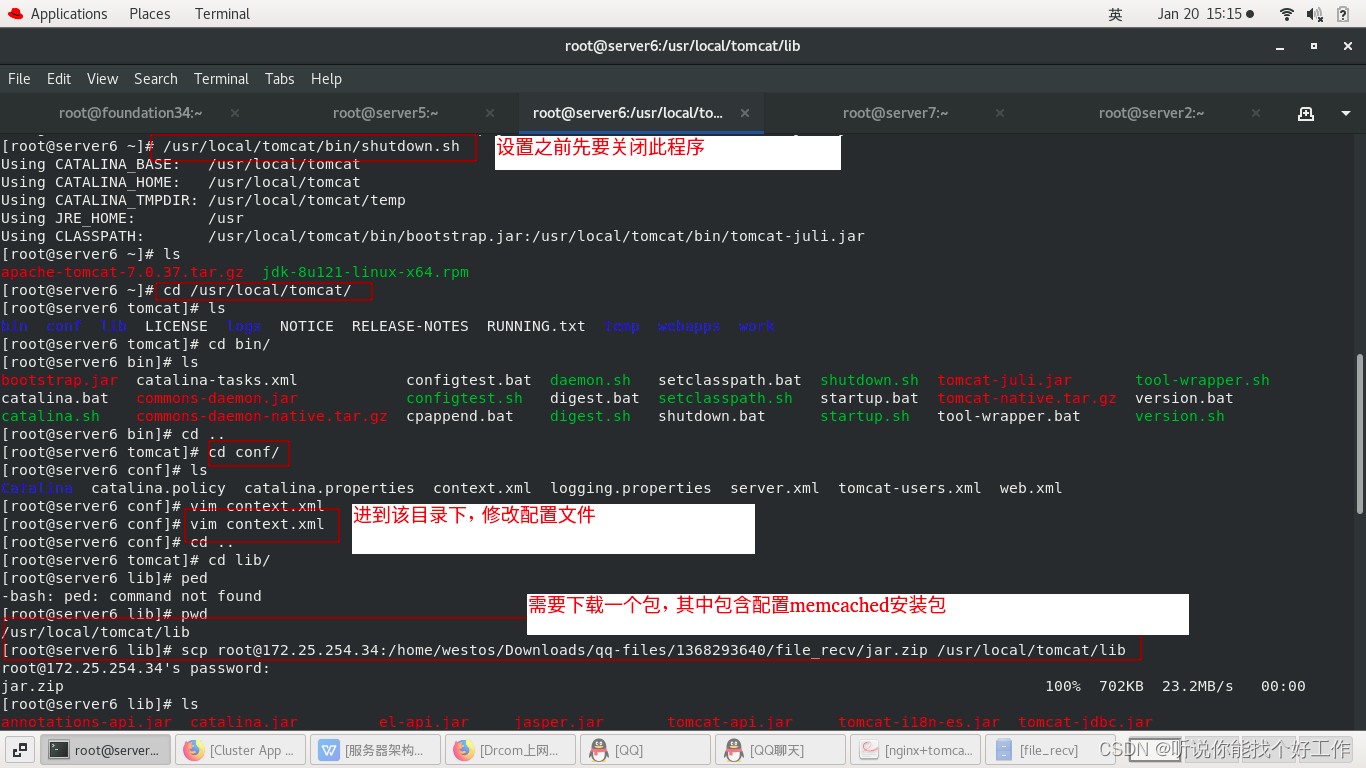The height and width of the screenshot is (768, 1366).
Task: Open the Terminal menu in menu bar
Action: [x=221, y=79]
